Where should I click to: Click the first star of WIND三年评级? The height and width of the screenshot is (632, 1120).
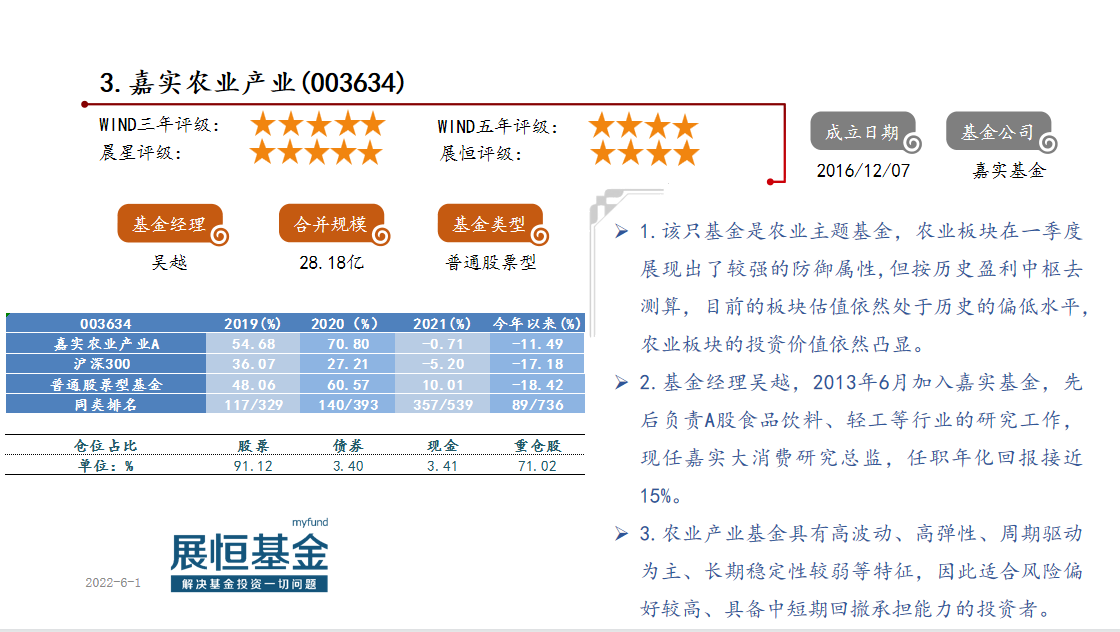click(263, 124)
